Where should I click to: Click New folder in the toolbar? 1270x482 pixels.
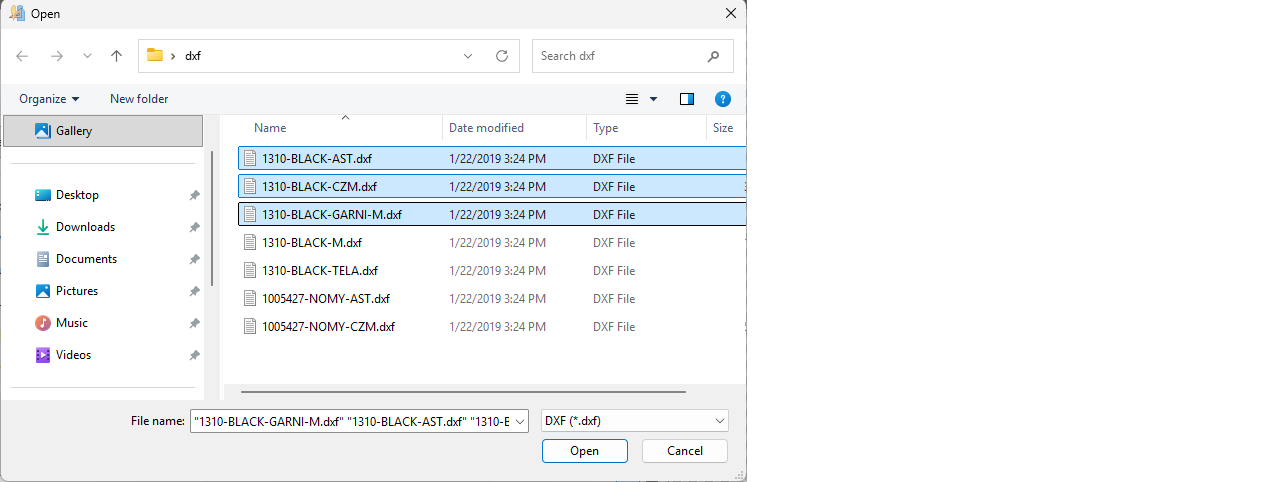139,99
